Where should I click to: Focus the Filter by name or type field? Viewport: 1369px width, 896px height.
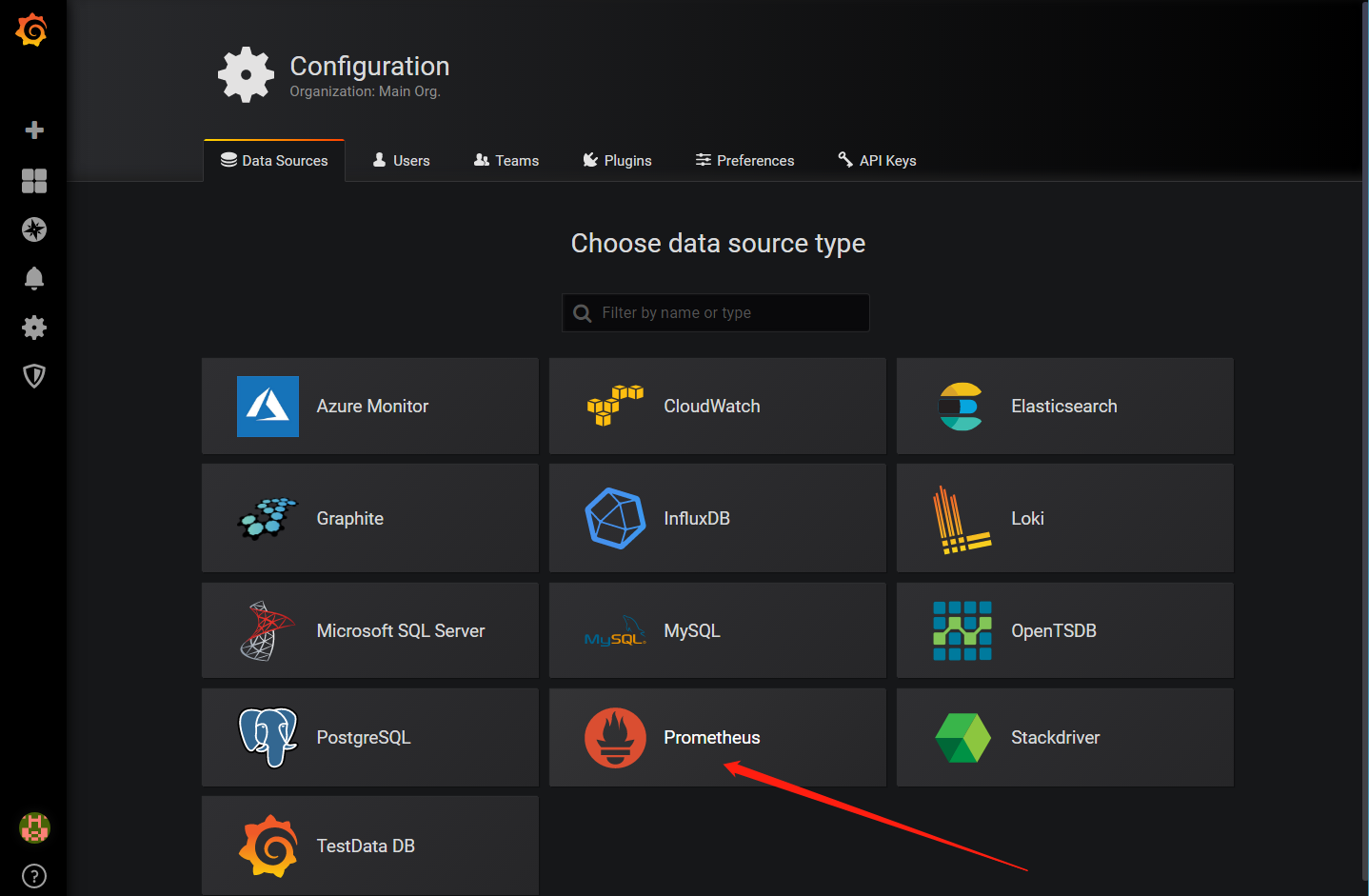coord(716,312)
